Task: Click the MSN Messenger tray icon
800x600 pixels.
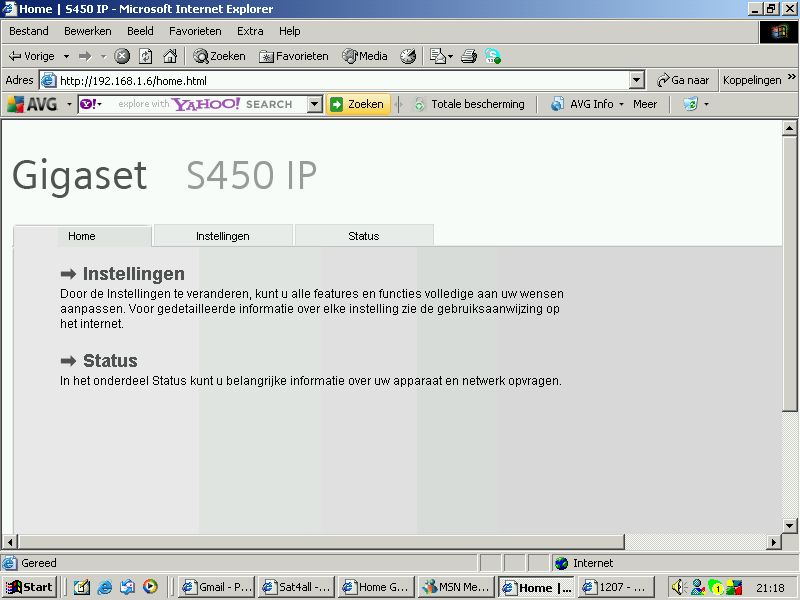Action: (697, 588)
